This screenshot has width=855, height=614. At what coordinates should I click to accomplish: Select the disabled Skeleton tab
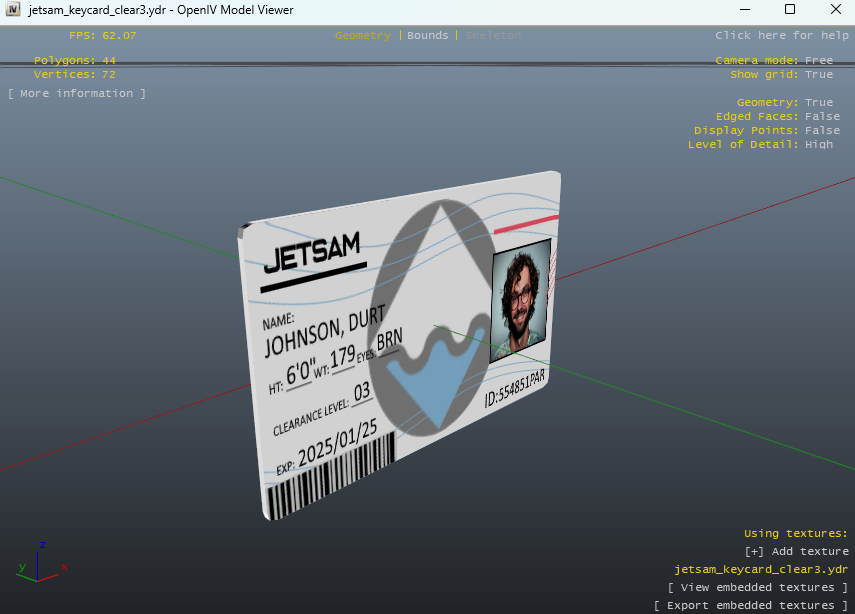tap(493, 35)
